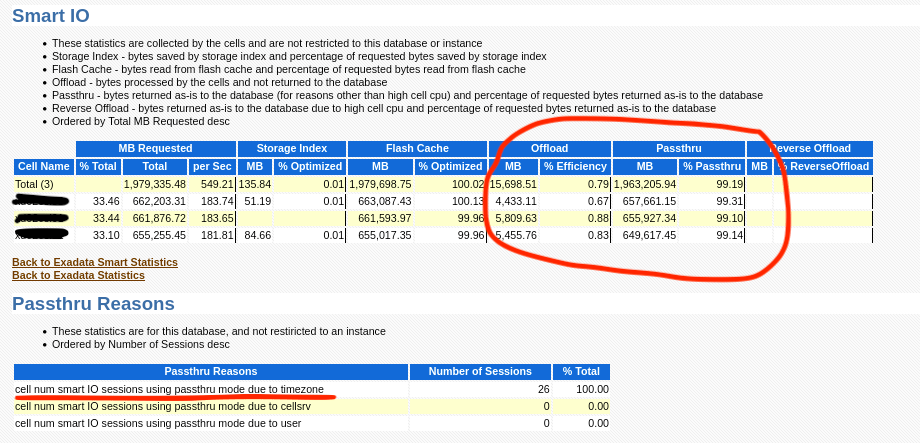
Task: Click the Flash Cache group header
Action: point(417,149)
